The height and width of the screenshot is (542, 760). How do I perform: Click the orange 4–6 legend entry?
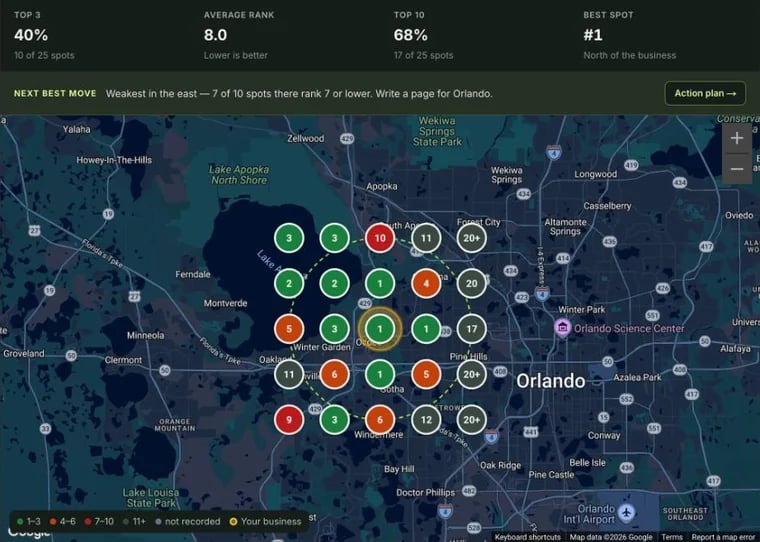(63, 522)
